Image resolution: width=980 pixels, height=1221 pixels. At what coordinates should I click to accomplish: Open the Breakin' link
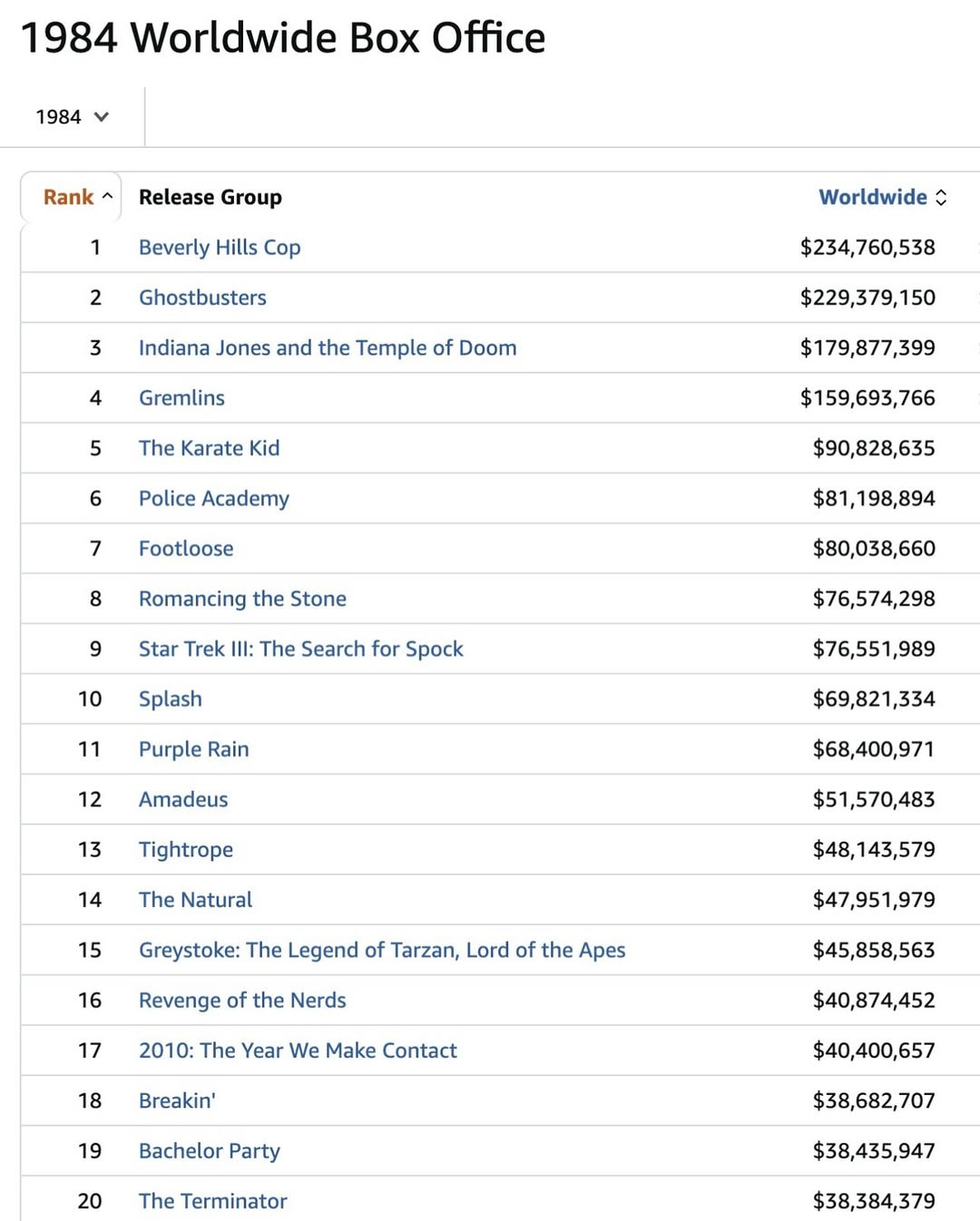point(177,1100)
